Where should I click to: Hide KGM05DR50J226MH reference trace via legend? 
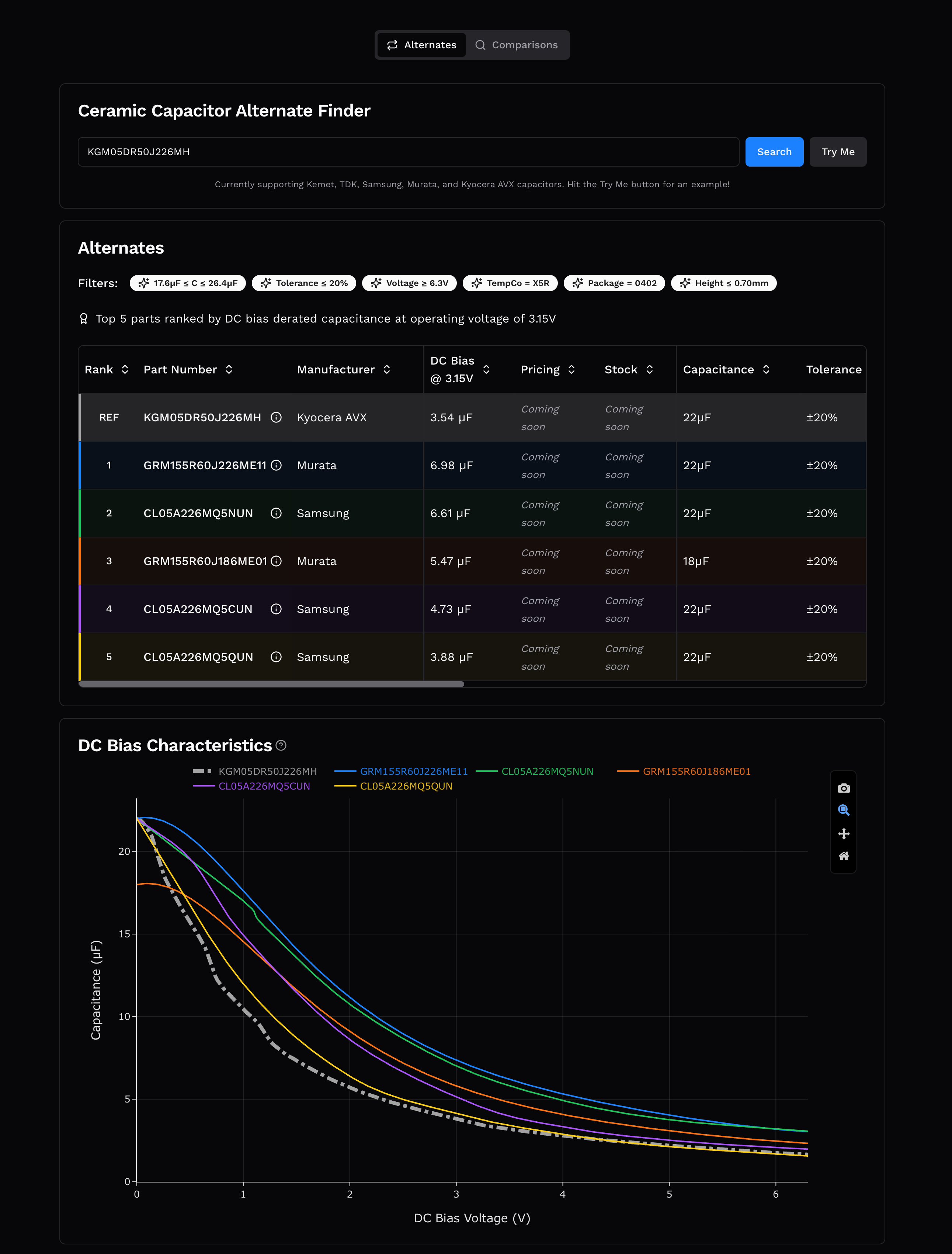267,771
